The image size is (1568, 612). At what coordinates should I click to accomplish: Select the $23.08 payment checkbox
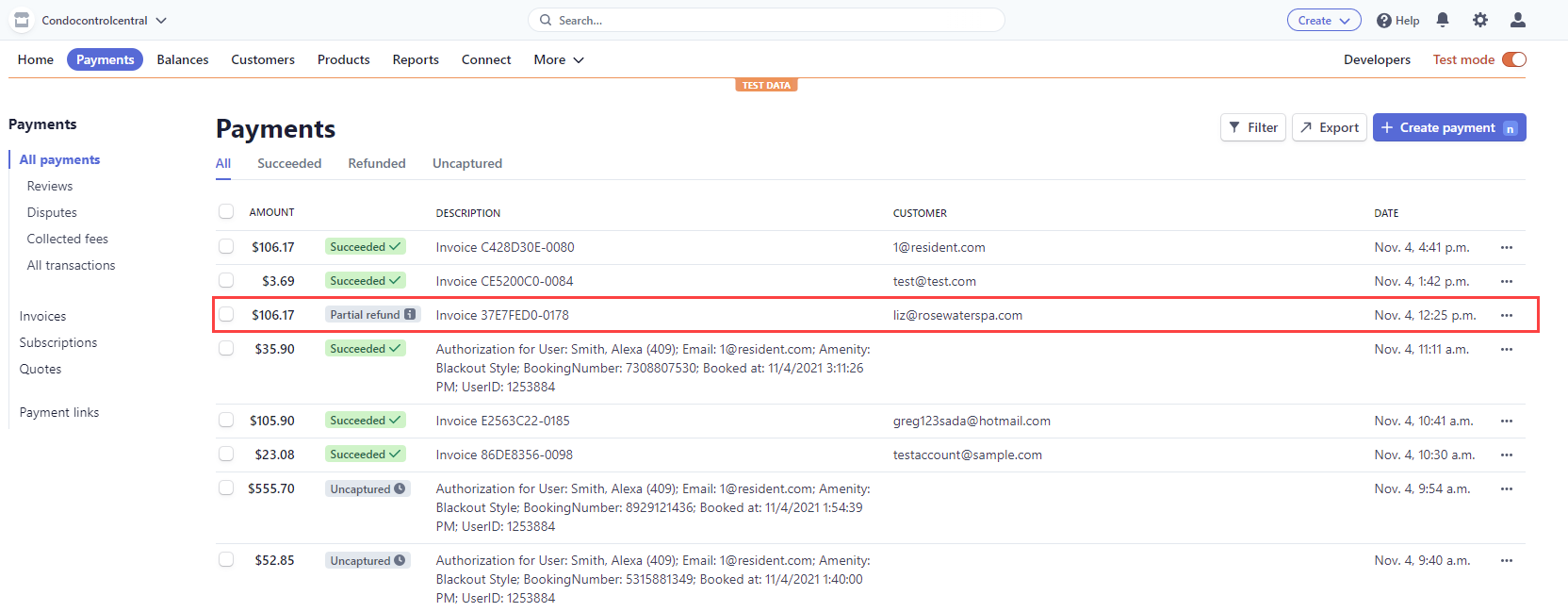click(226, 455)
